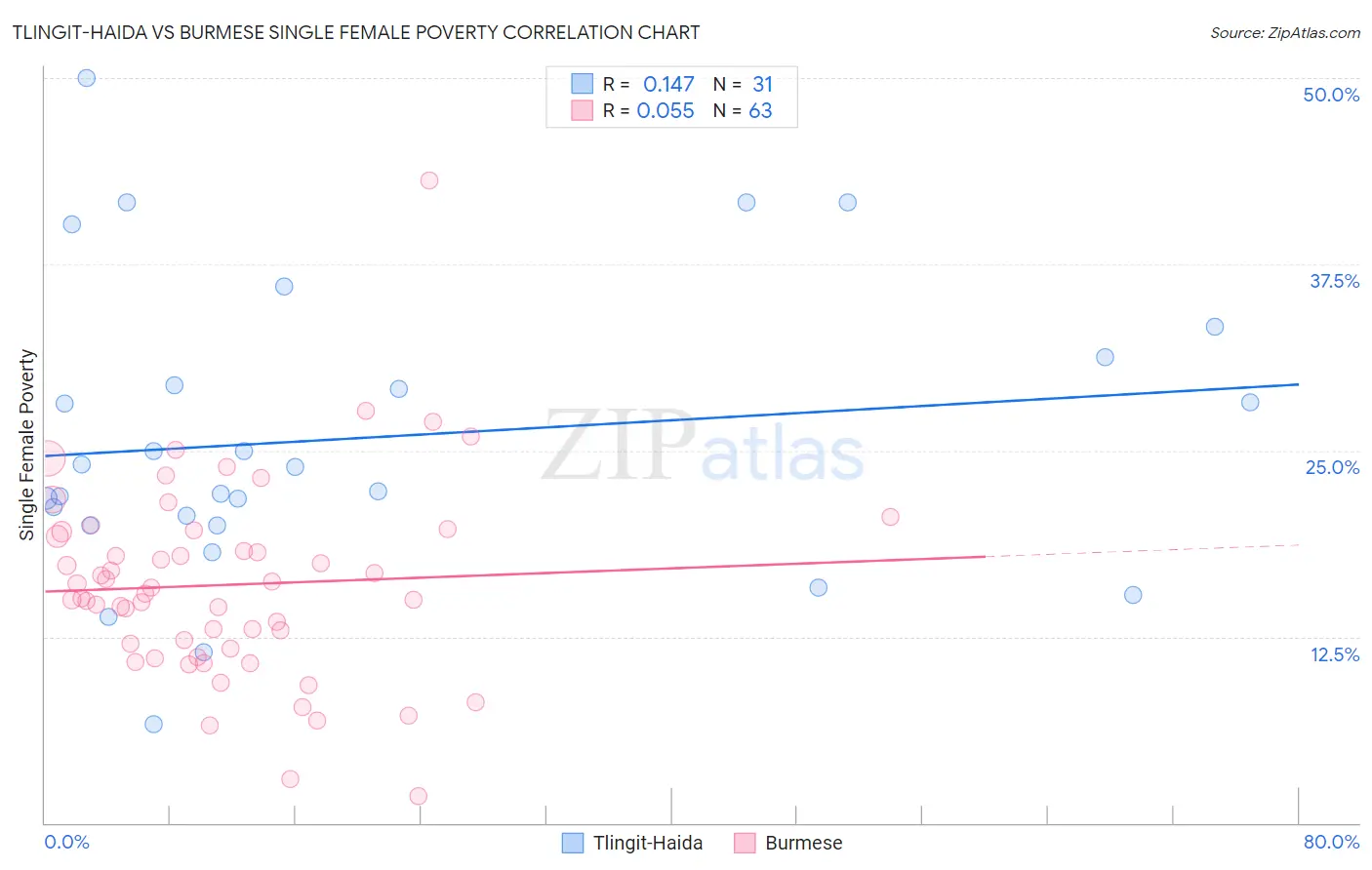Click the blue Tlingit-Haida legend swatch at bottom
Image resolution: width=1372 pixels, height=870 pixels.
[573, 843]
